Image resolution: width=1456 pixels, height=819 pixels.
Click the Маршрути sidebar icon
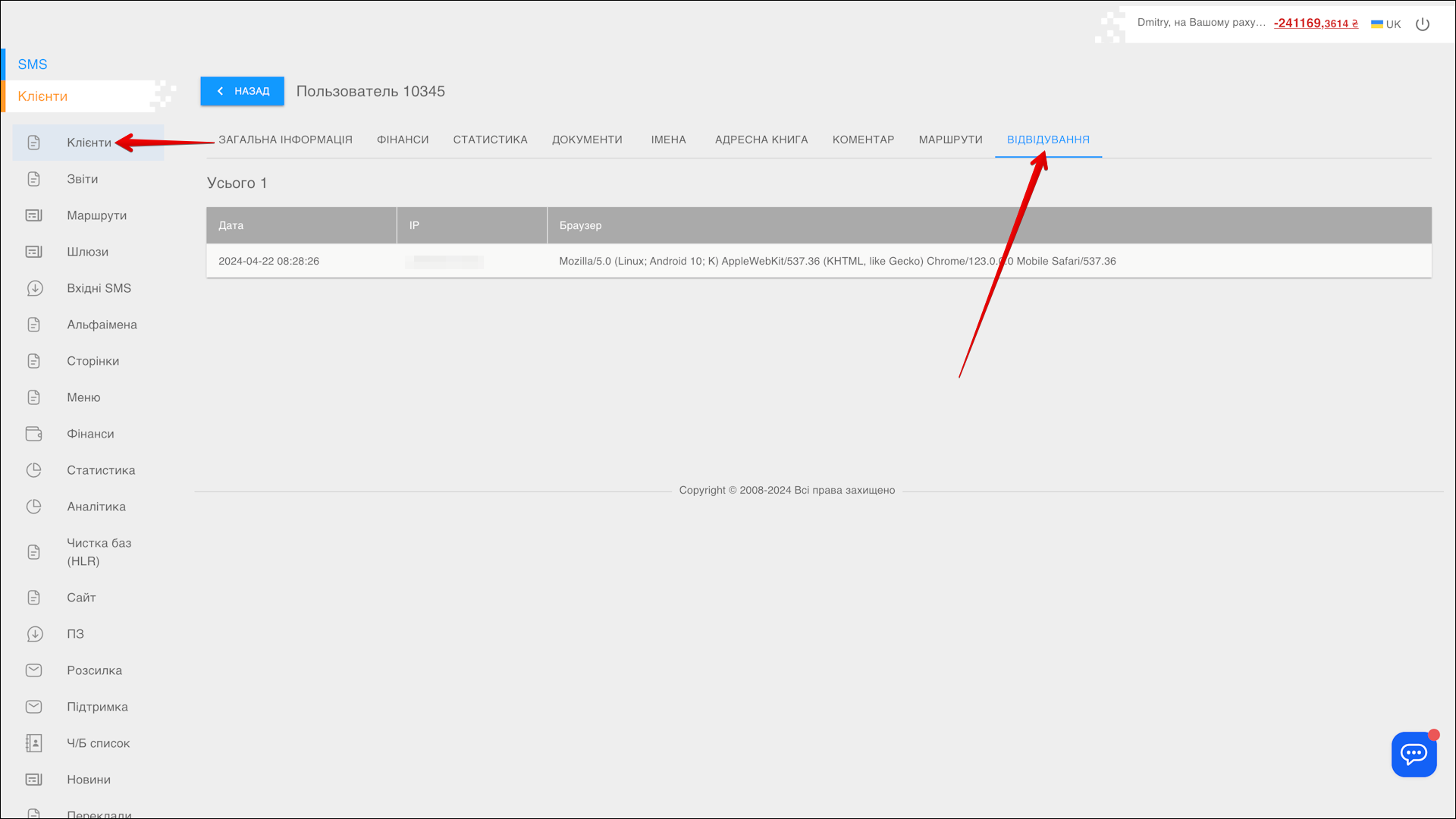[34, 215]
